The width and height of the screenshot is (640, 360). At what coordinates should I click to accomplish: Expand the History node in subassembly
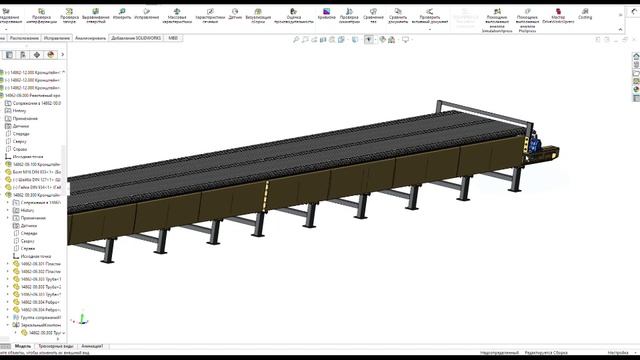[8, 210]
